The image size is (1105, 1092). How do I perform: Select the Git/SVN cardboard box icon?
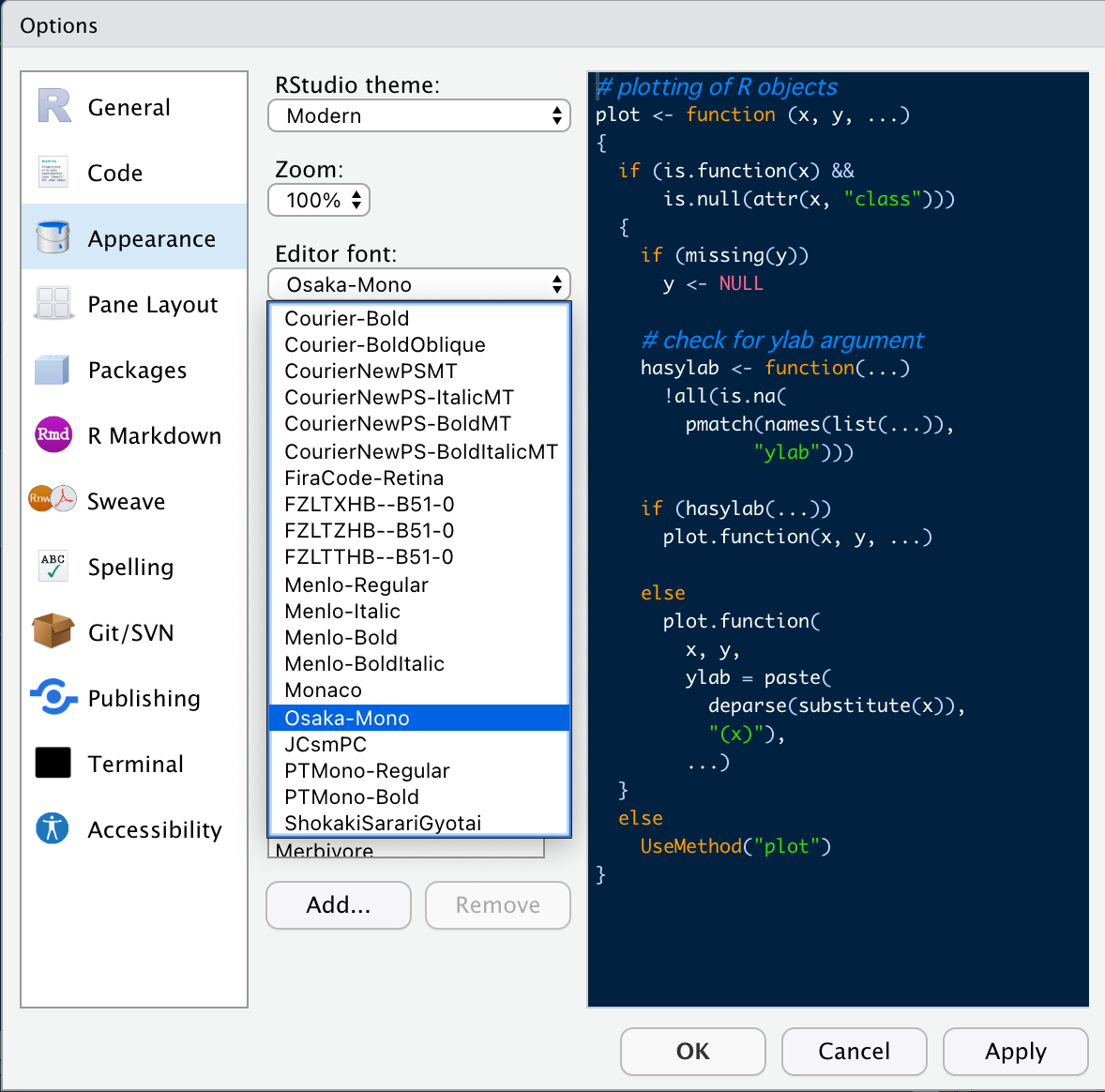53,631
